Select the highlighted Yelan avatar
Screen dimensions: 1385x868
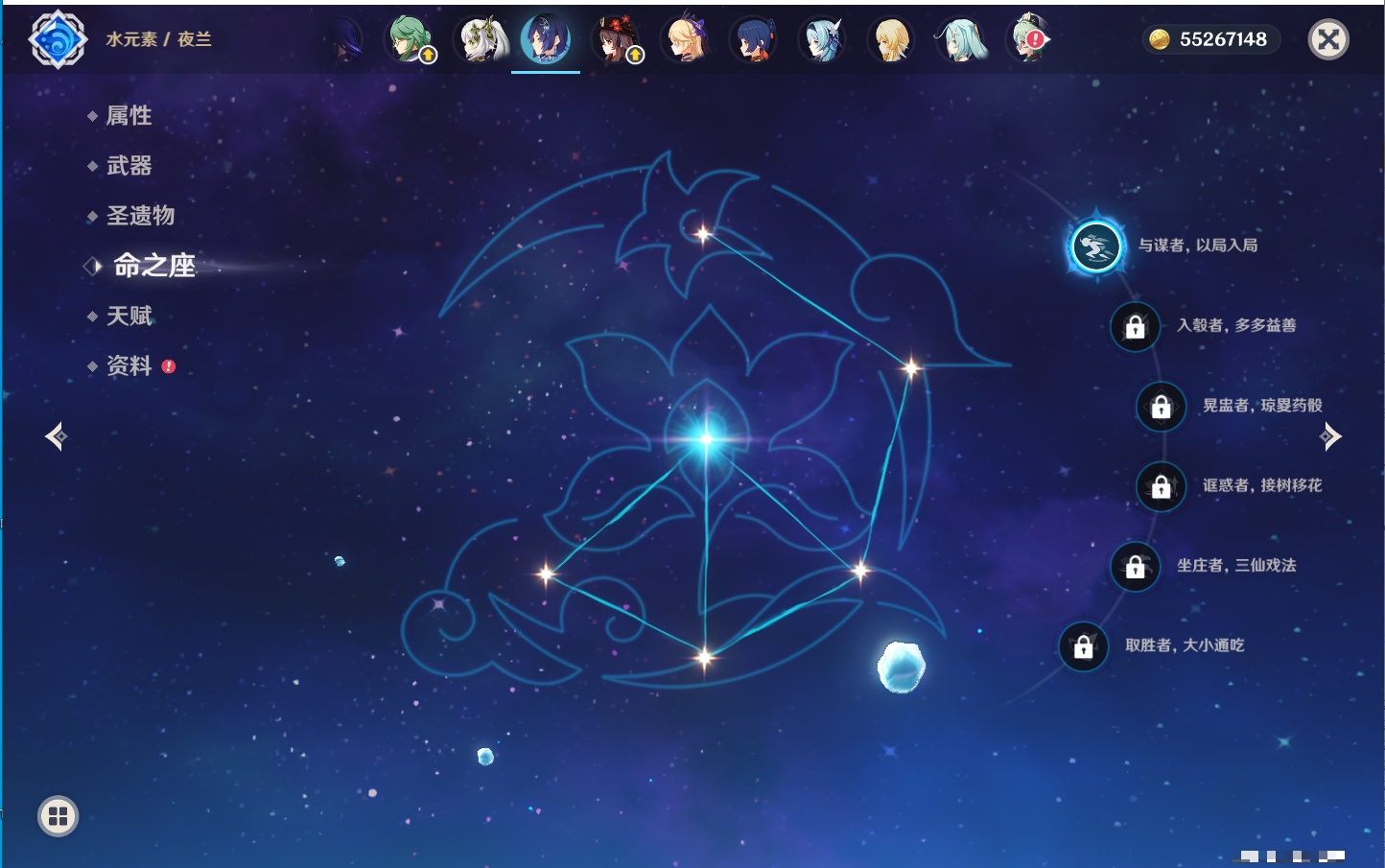(546, 40)
